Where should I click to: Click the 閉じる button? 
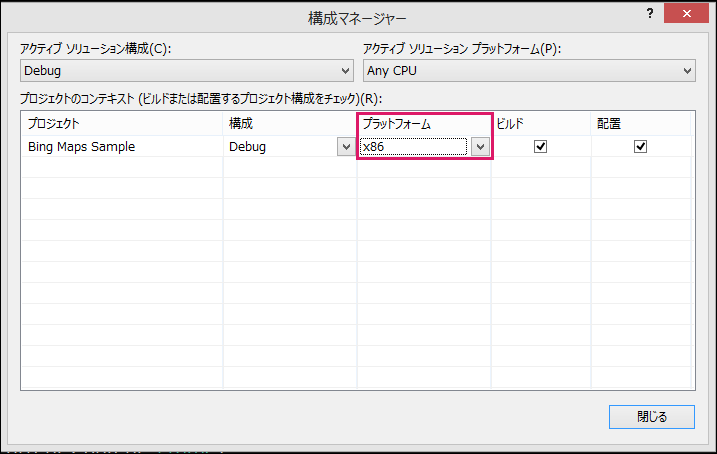652,417
